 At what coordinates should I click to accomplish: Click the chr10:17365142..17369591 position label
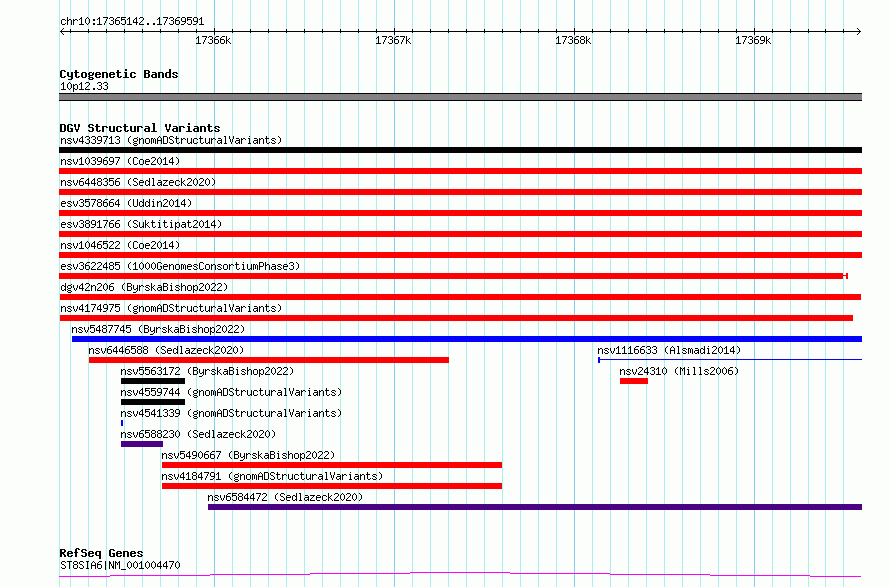pos(132,22)
